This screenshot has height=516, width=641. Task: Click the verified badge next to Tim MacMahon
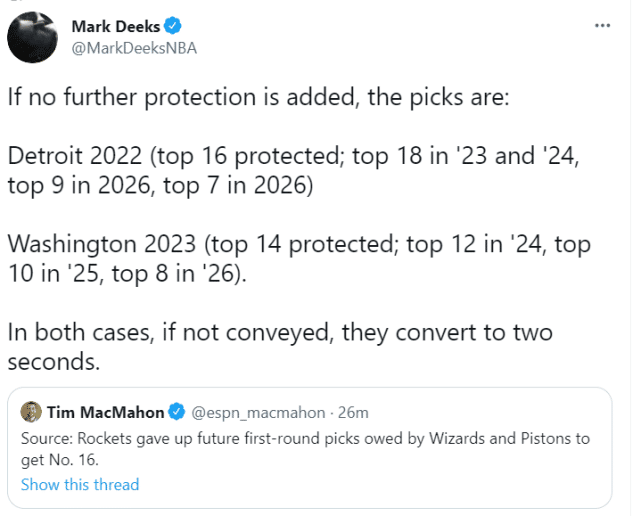coord(176,412)
